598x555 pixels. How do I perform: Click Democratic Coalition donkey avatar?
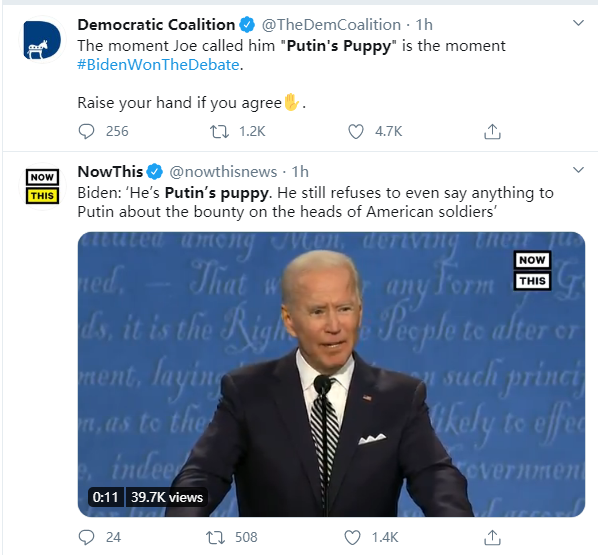point(42,40)
